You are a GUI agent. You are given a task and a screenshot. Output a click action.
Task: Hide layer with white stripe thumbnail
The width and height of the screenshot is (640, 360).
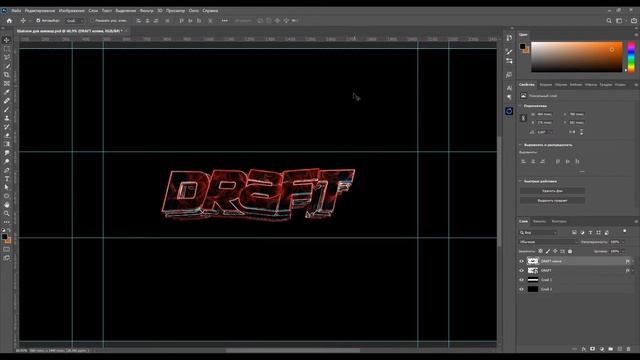point(521,280)
